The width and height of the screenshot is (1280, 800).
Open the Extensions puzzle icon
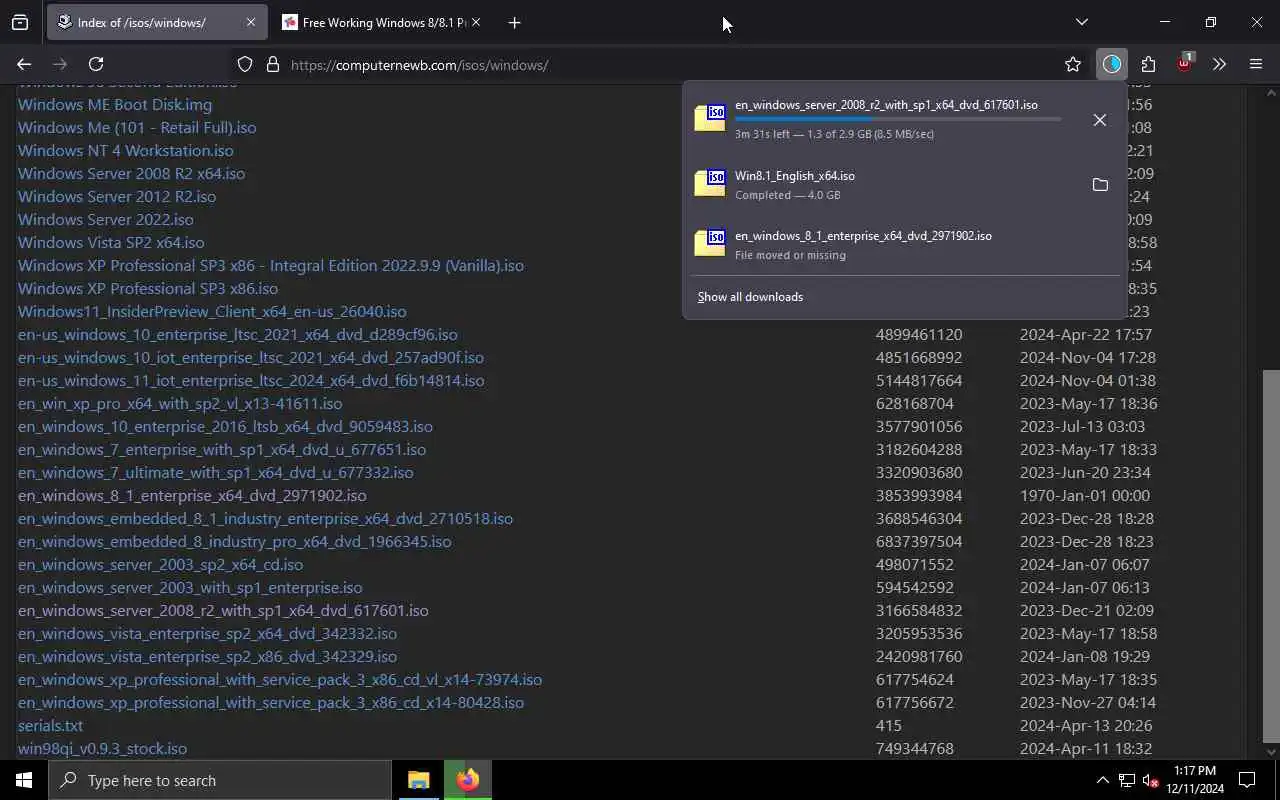[1148, 64]
